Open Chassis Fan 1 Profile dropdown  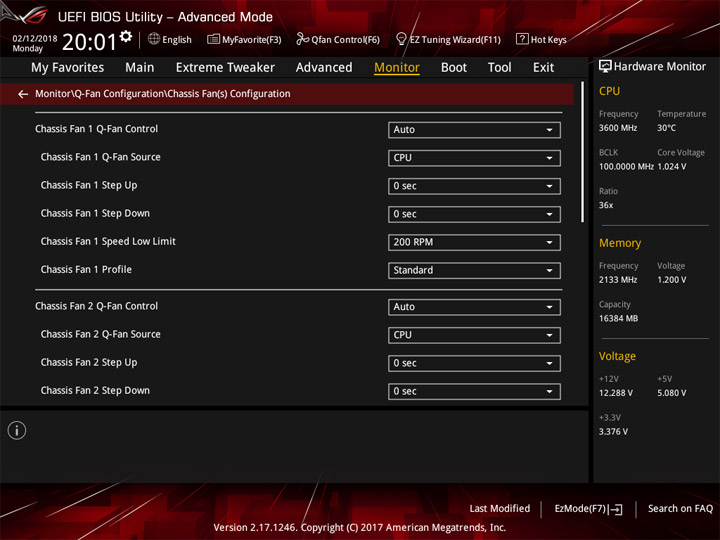(474, 270)
